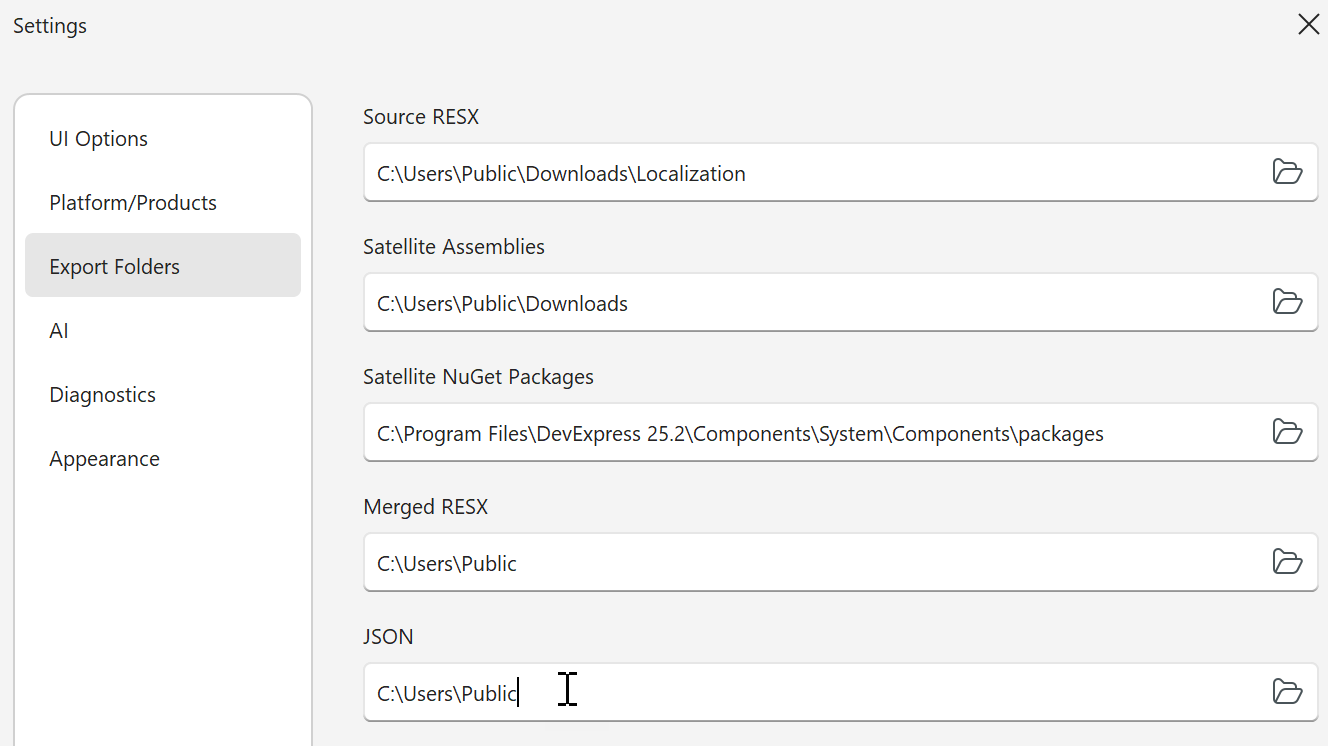
Task: Click the JSON field label
Action: [x=388, y=637]
